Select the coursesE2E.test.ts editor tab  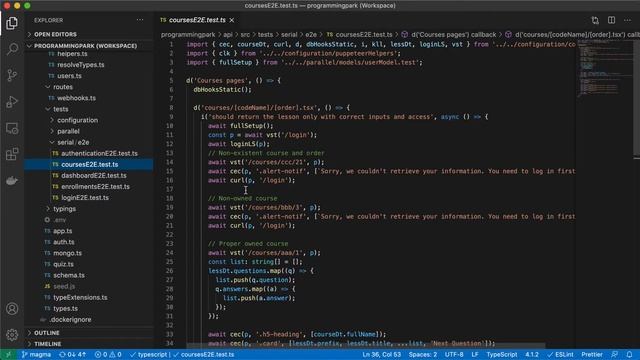[197, 20]
